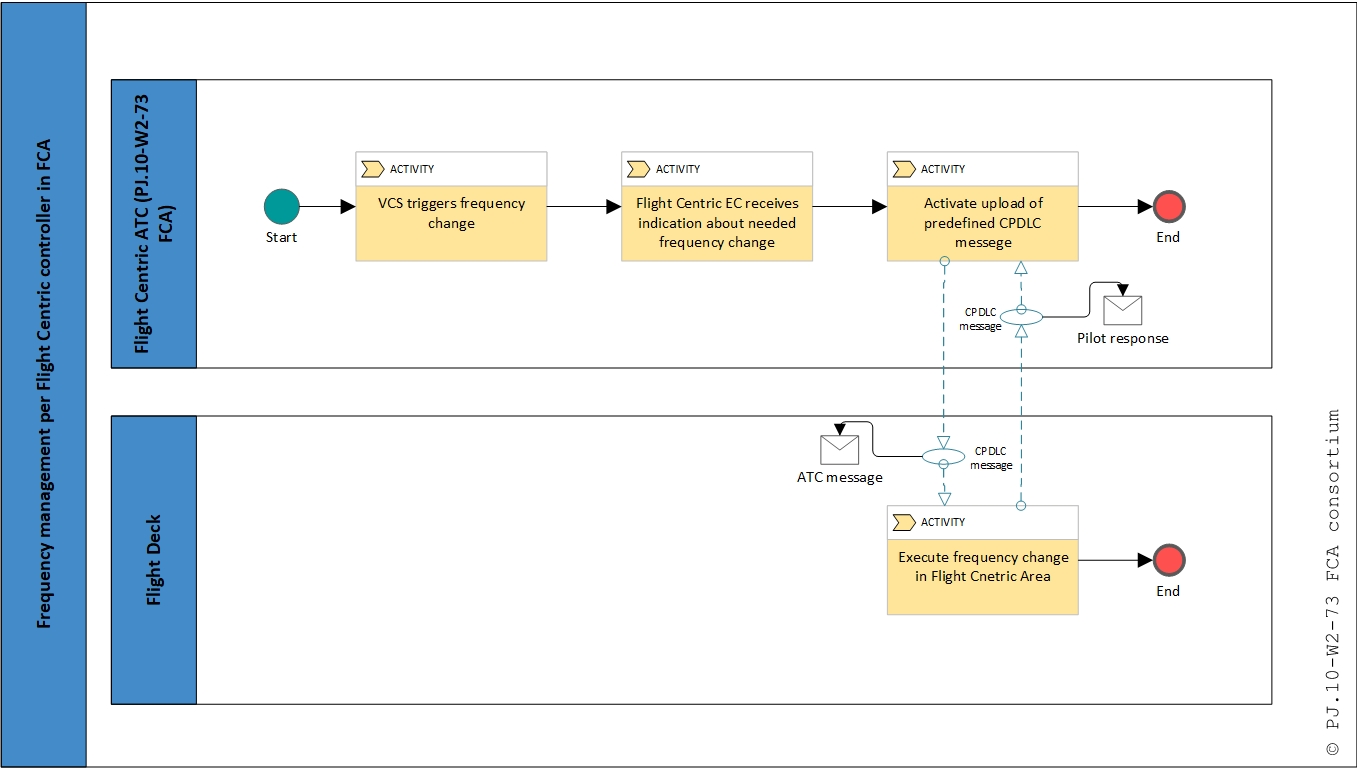Click the PJ.10-W2-73 FCA consortium copyright text

click(1332, 582)
